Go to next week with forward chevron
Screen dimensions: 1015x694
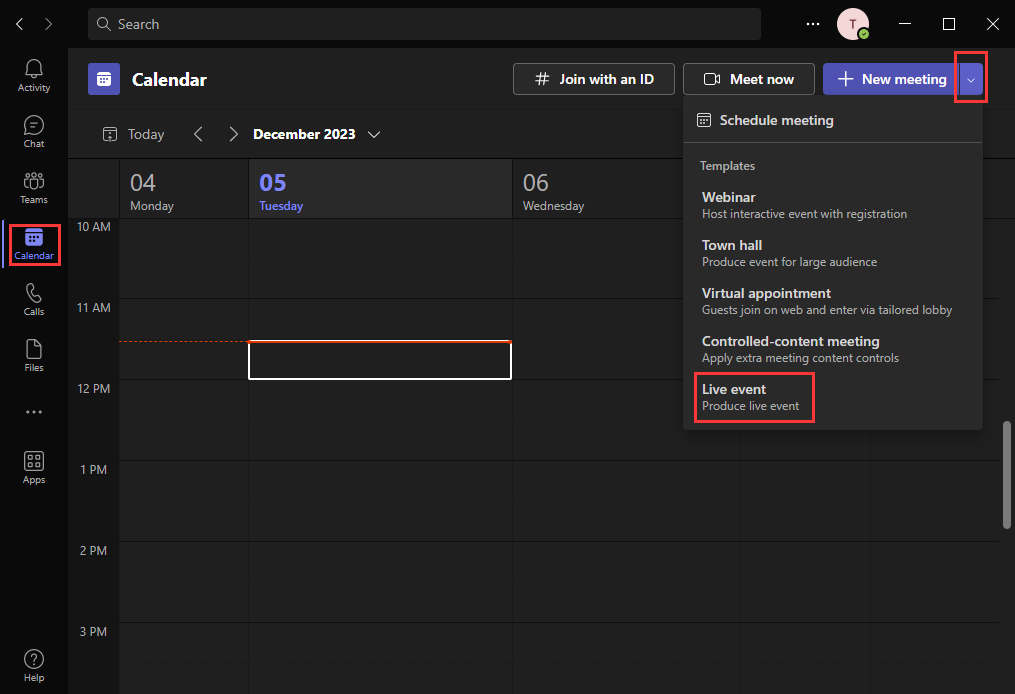click(232, 134)
